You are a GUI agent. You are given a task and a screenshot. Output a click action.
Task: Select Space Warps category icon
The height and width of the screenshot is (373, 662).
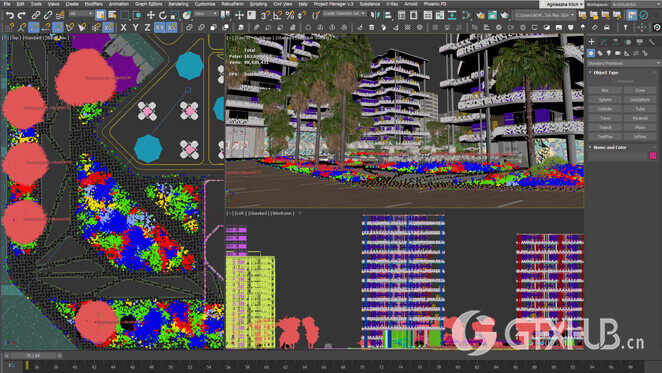point(636,53)
